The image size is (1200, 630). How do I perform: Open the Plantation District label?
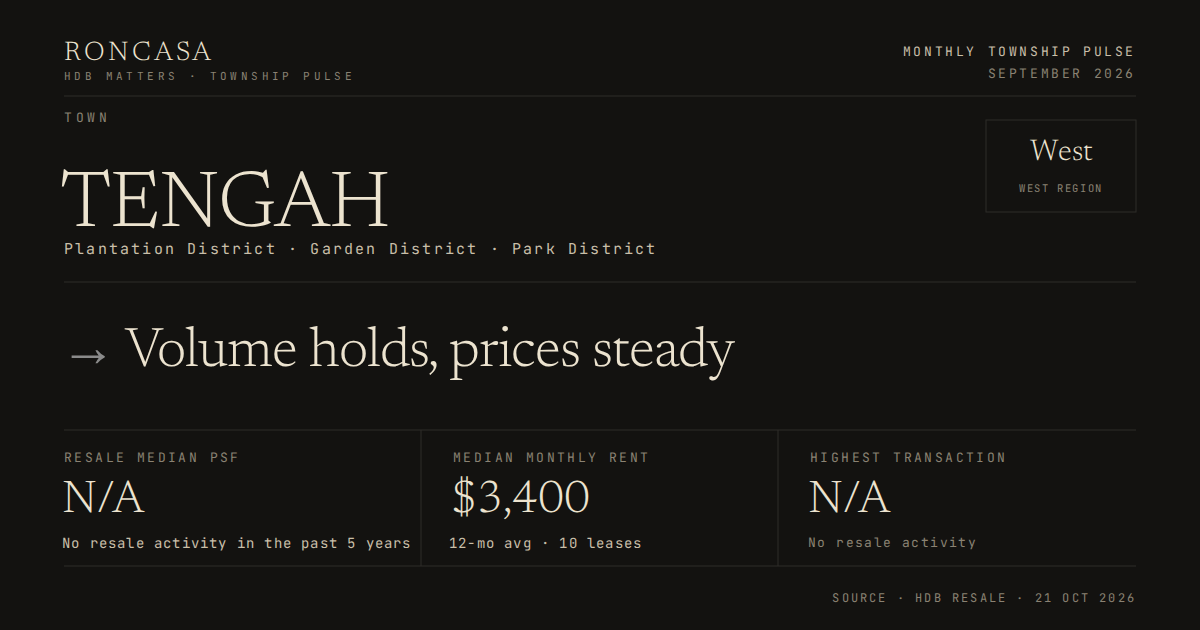coord(170,248)
